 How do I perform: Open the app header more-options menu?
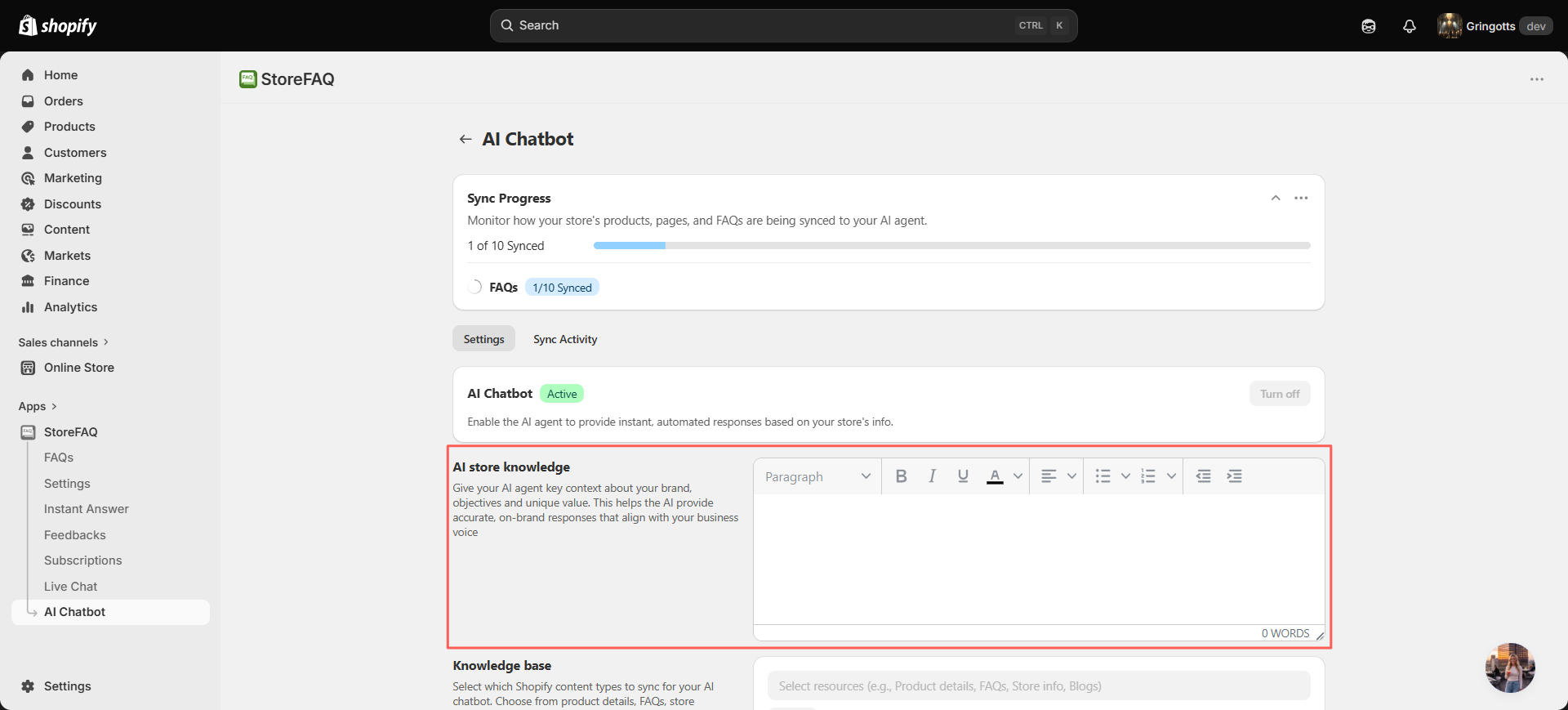[x=1537, y=79]
